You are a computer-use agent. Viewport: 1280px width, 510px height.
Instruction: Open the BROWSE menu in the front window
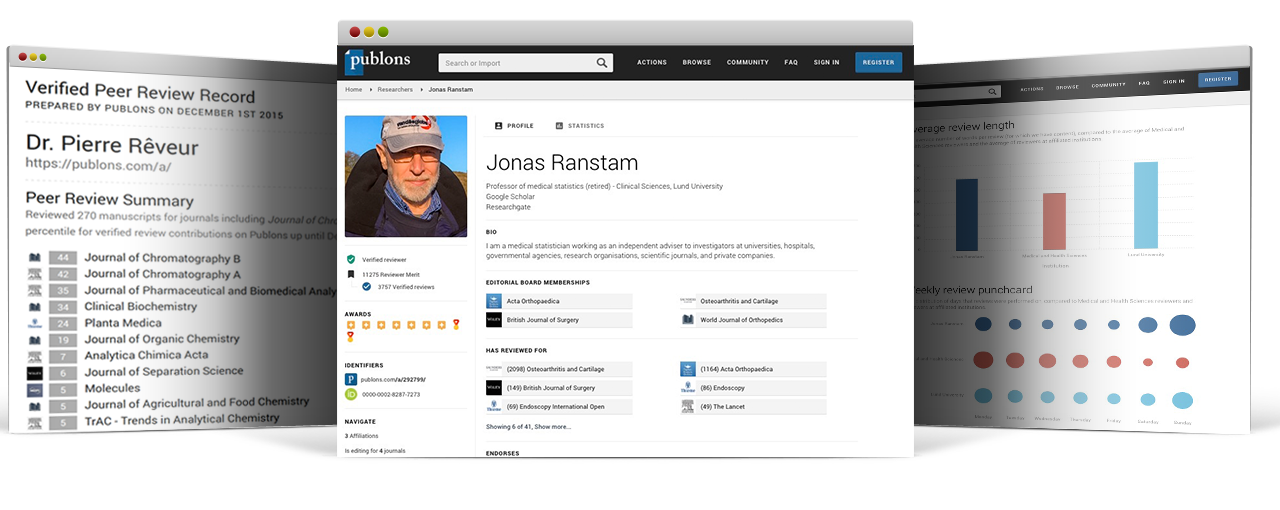697,62
